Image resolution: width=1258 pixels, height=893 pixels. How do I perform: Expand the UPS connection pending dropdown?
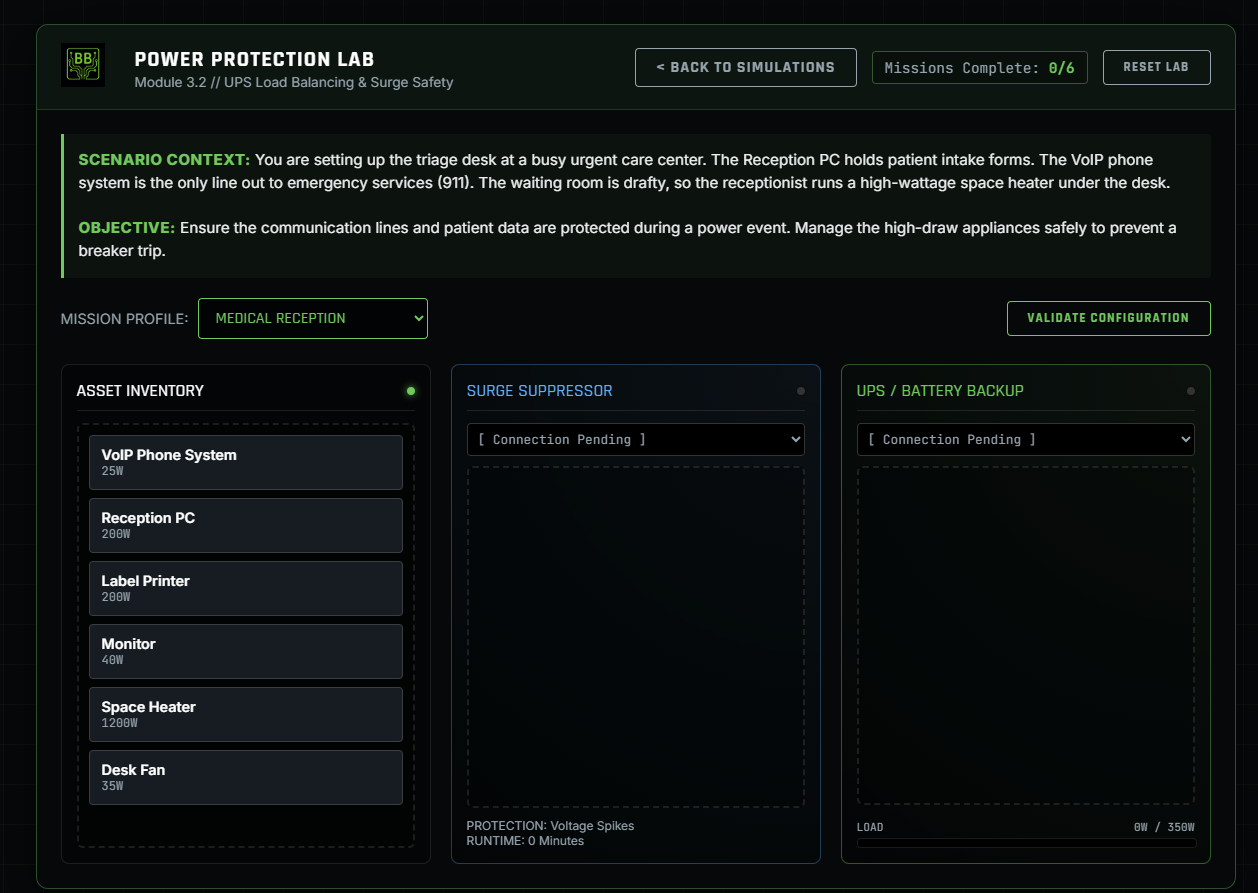(1025, 440)
